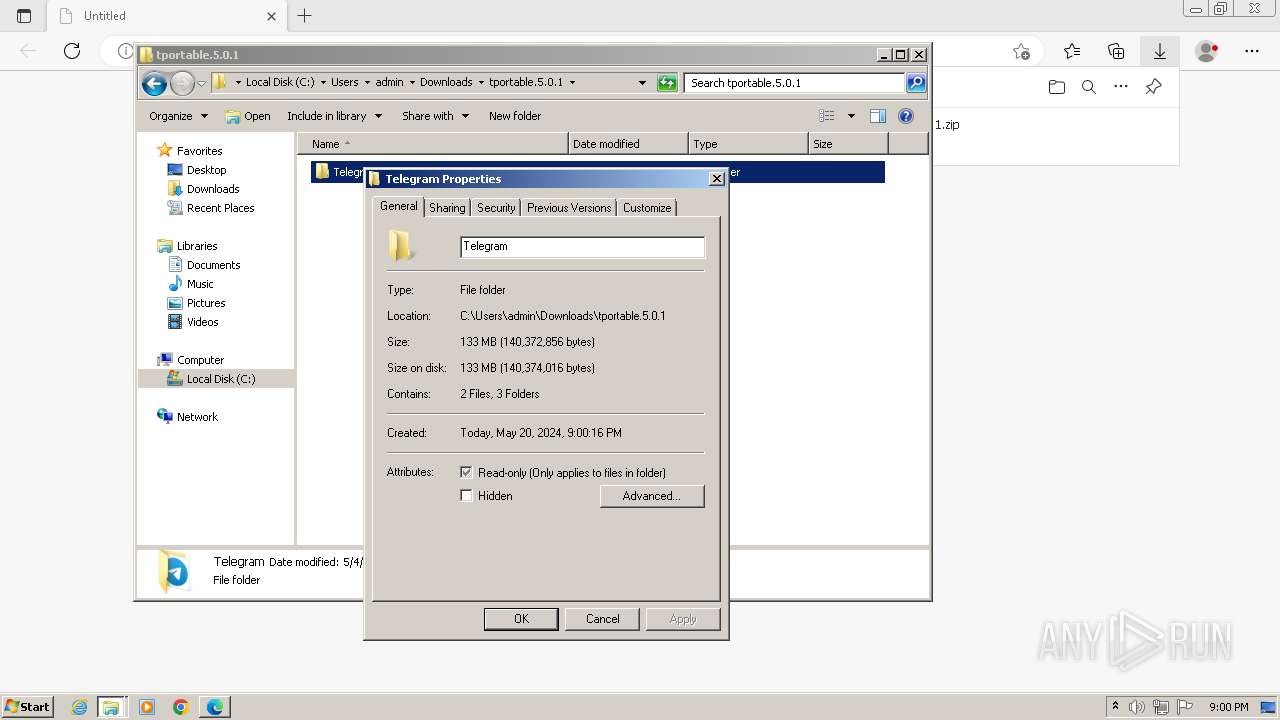
Task: Select Videos library
Action: [202, 322]
